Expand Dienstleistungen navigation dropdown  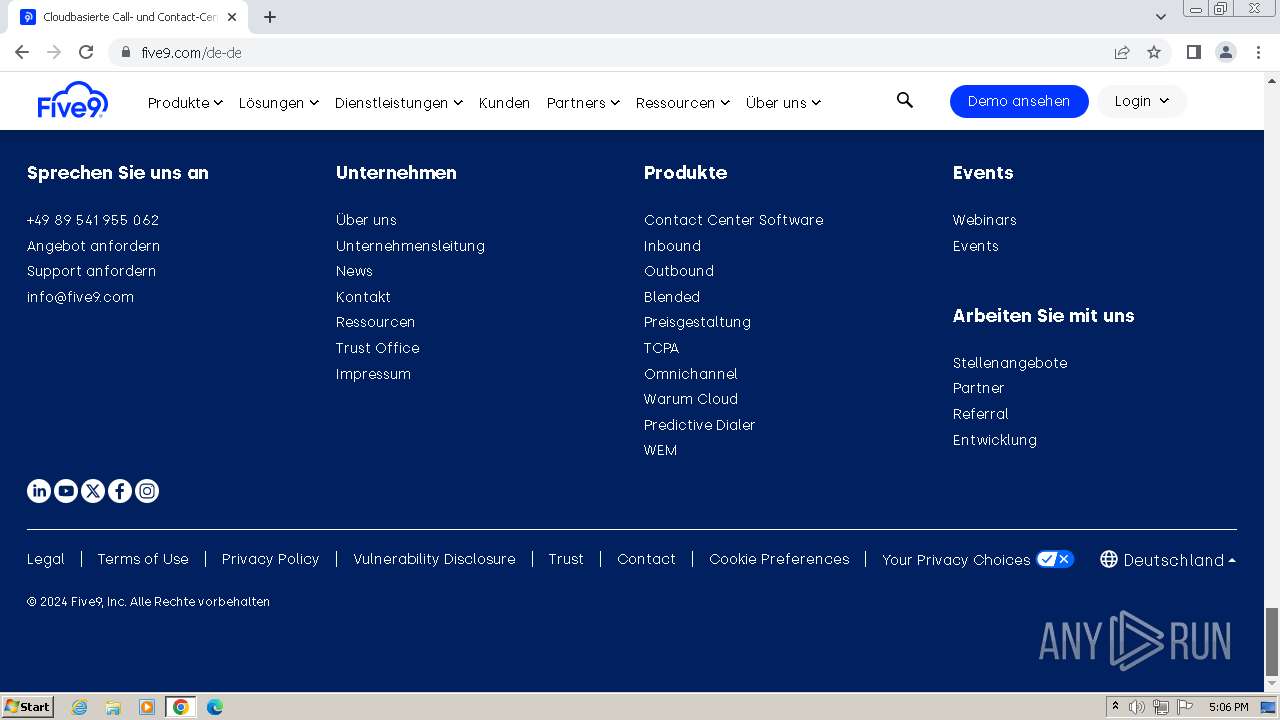pos(398,102)
